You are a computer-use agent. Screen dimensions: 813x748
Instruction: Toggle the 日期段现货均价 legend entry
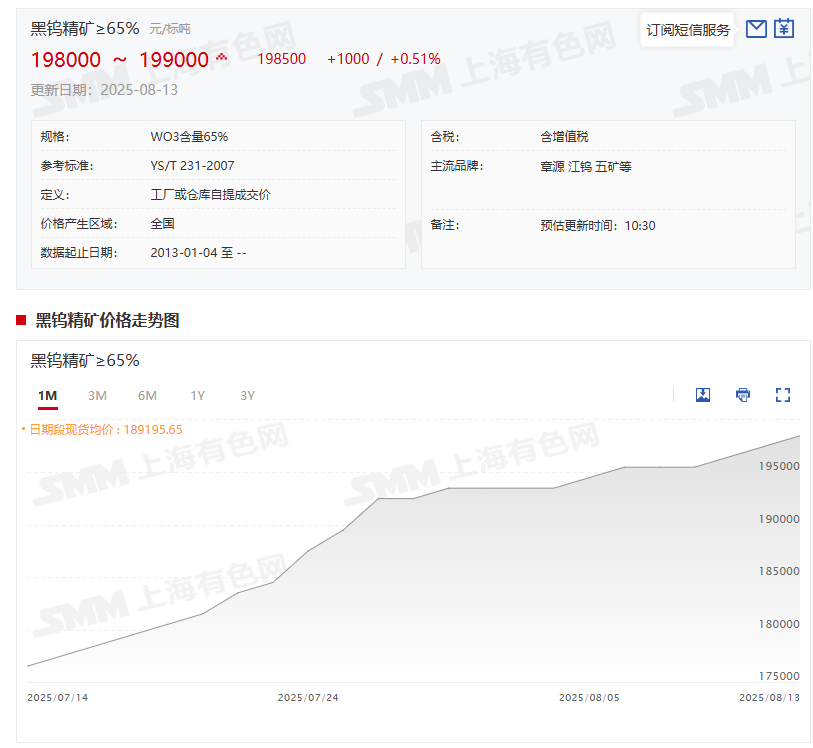click(x=103, y=430)
